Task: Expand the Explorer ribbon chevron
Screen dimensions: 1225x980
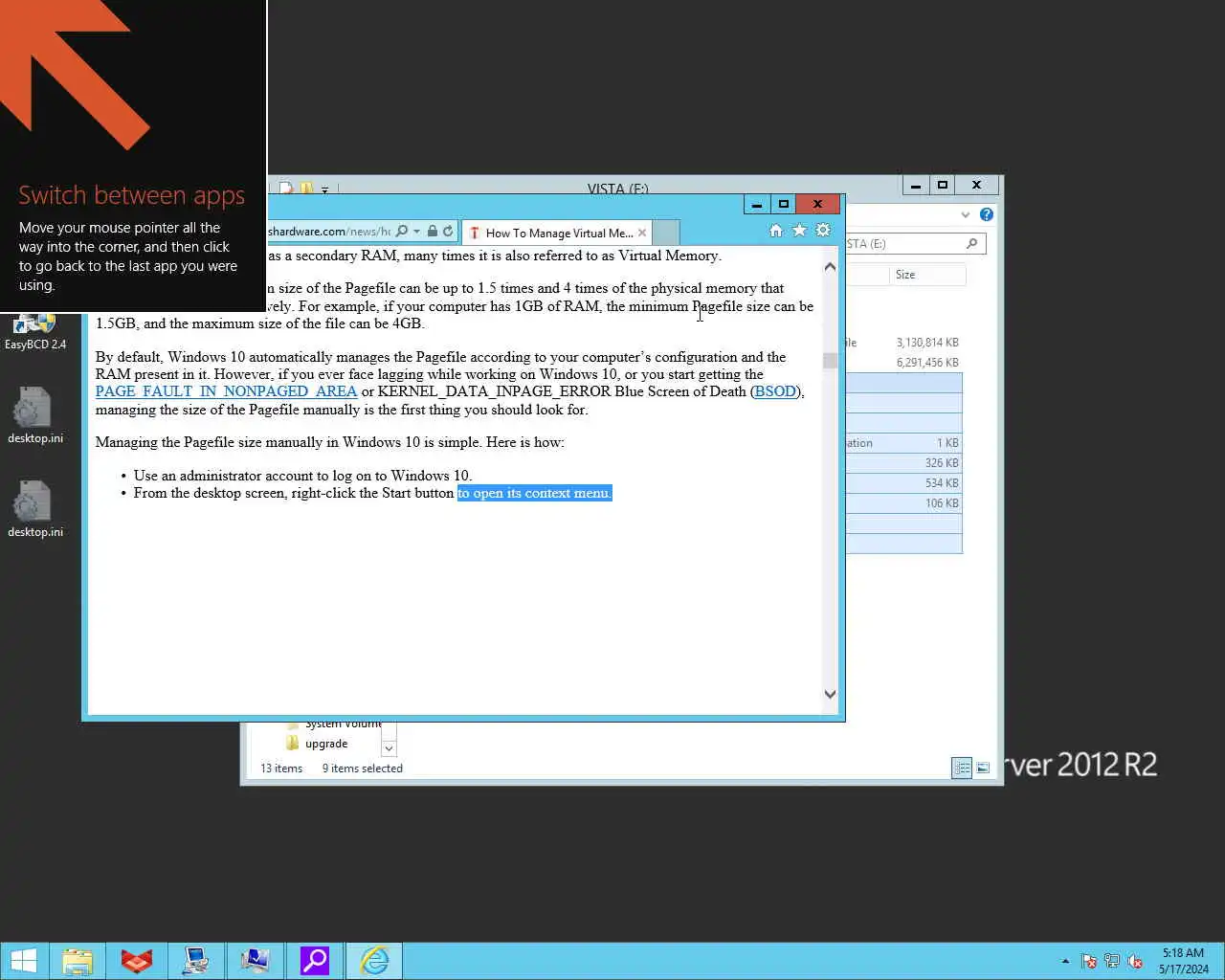Action: [x=966, y=214]
